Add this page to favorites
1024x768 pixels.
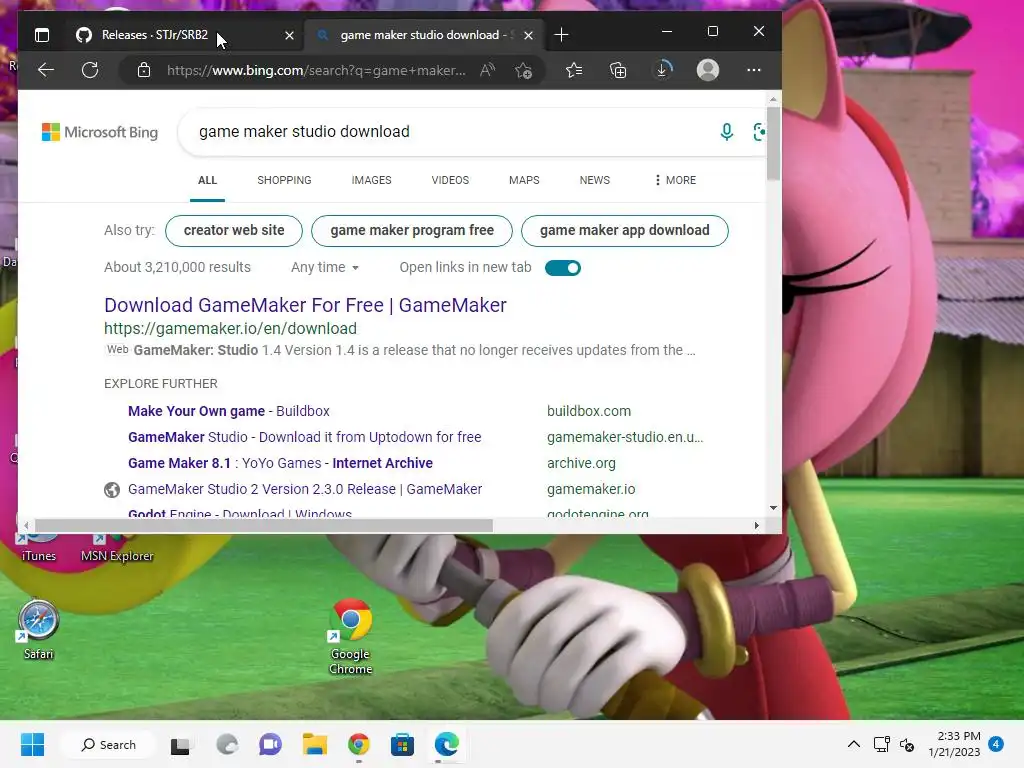(x=523, y=70)
